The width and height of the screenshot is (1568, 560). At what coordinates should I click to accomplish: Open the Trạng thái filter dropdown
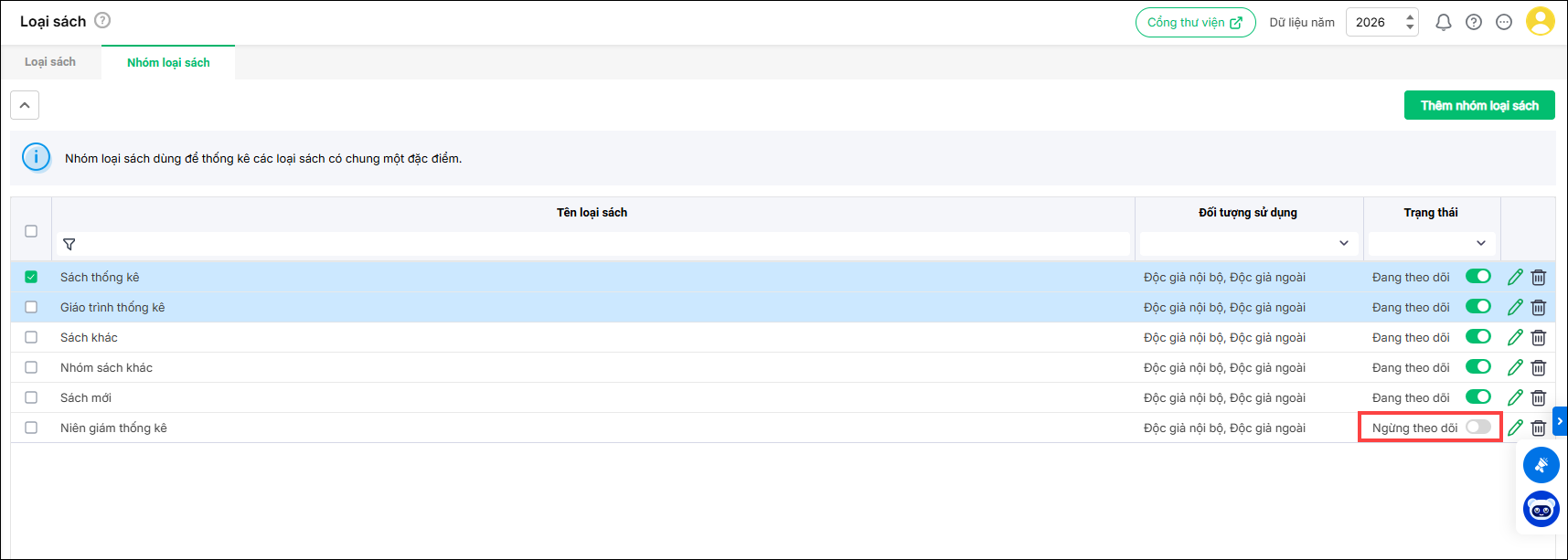1431,243
